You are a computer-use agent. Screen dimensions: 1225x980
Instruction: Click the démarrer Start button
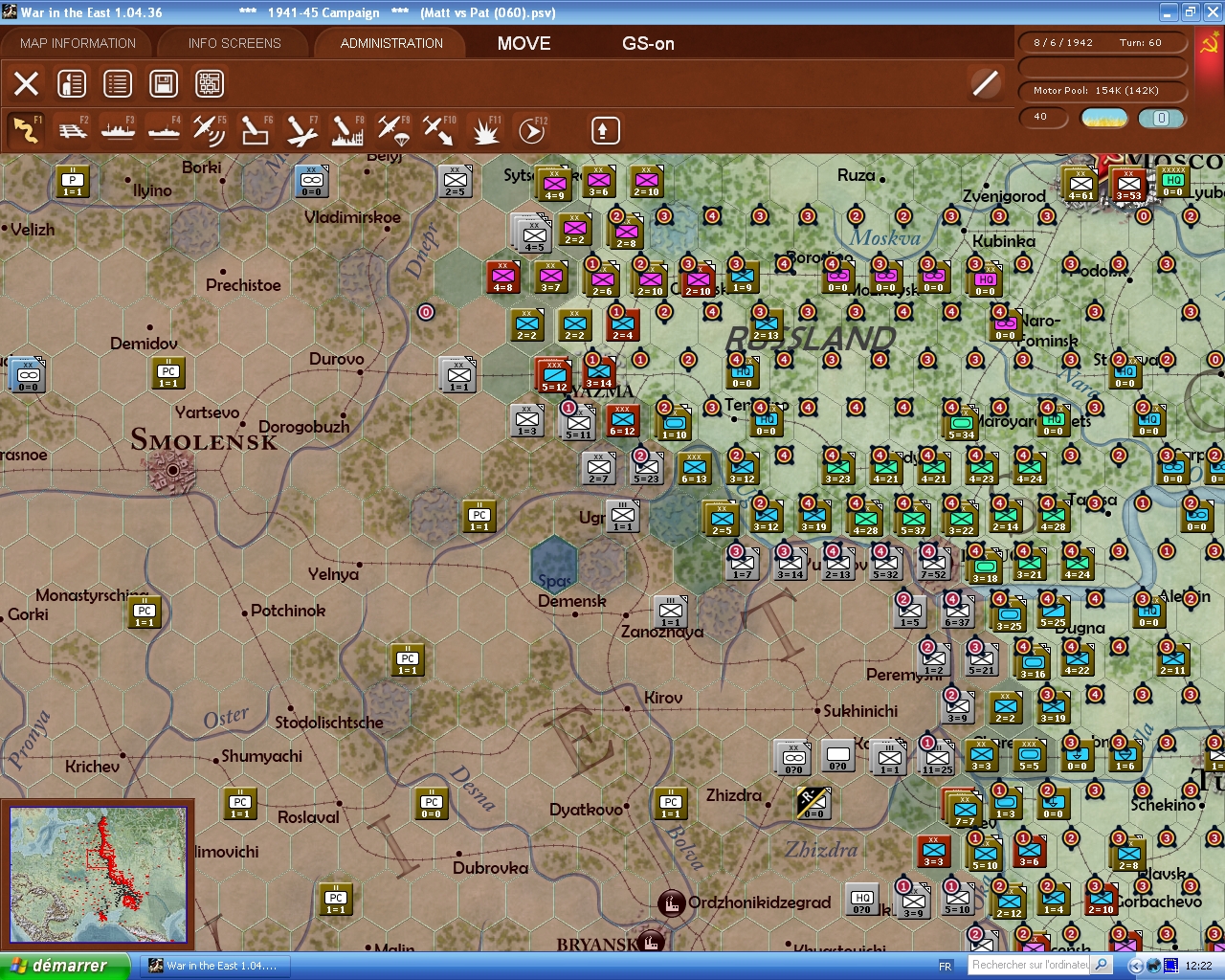pyautogui.click(x=64, y=966)
